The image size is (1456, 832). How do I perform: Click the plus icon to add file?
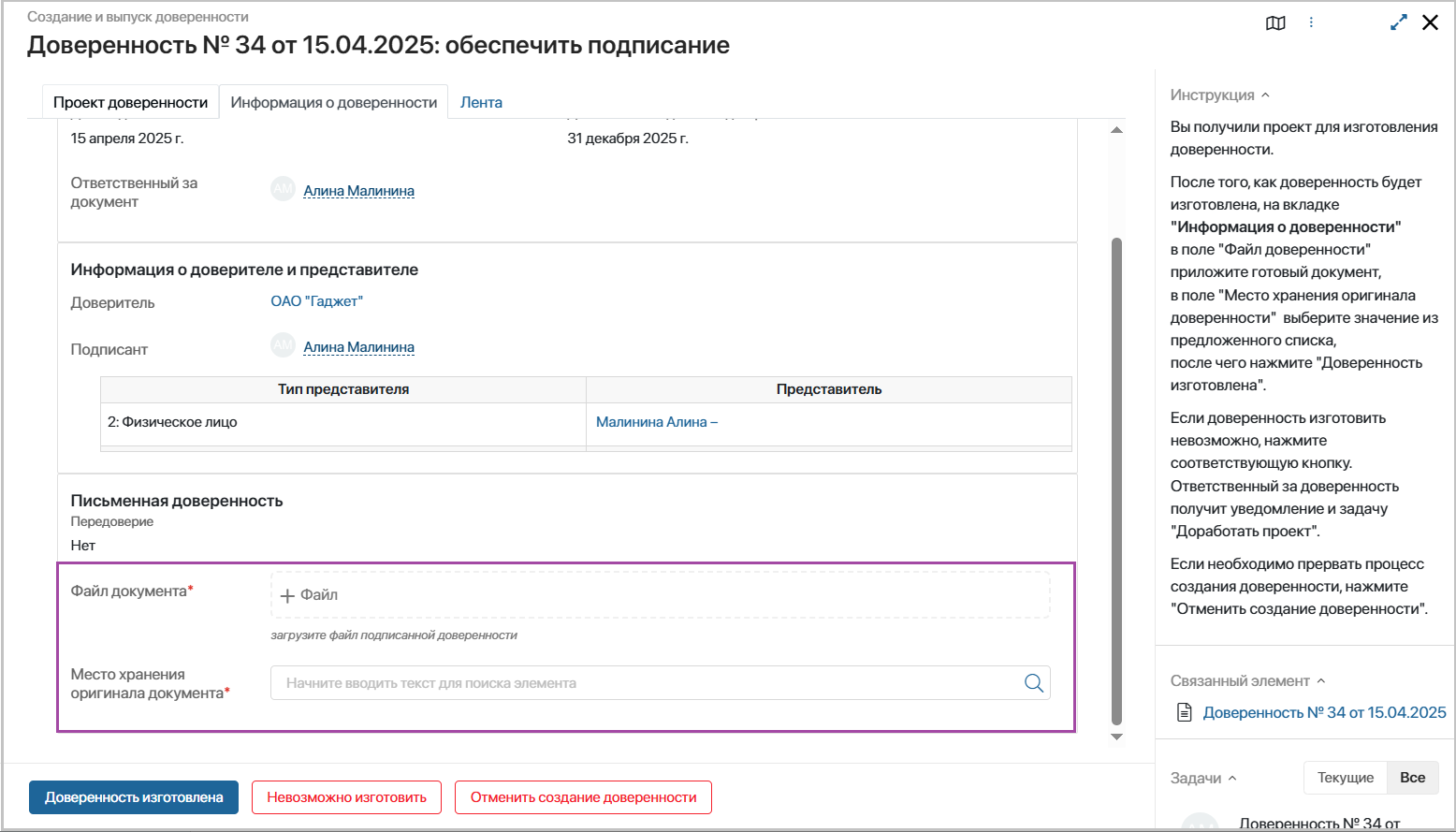click(287, 595)
